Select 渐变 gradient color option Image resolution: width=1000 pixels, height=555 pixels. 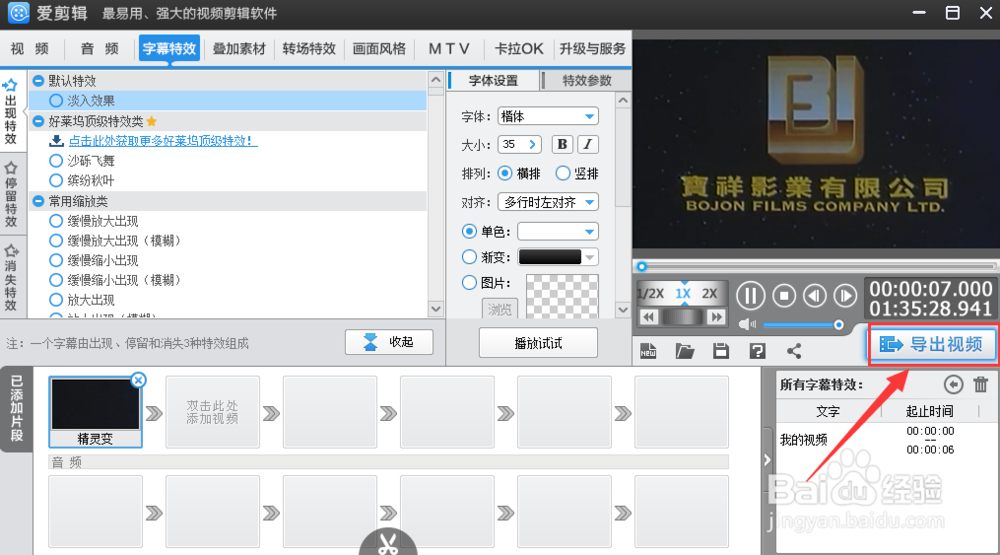click(x=469, y=256)
